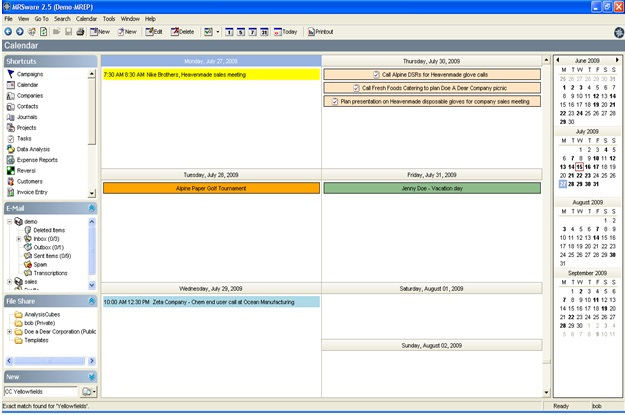Switch to 7-day week view
This screenshot has width=625, height=415.
pos(253,32)
